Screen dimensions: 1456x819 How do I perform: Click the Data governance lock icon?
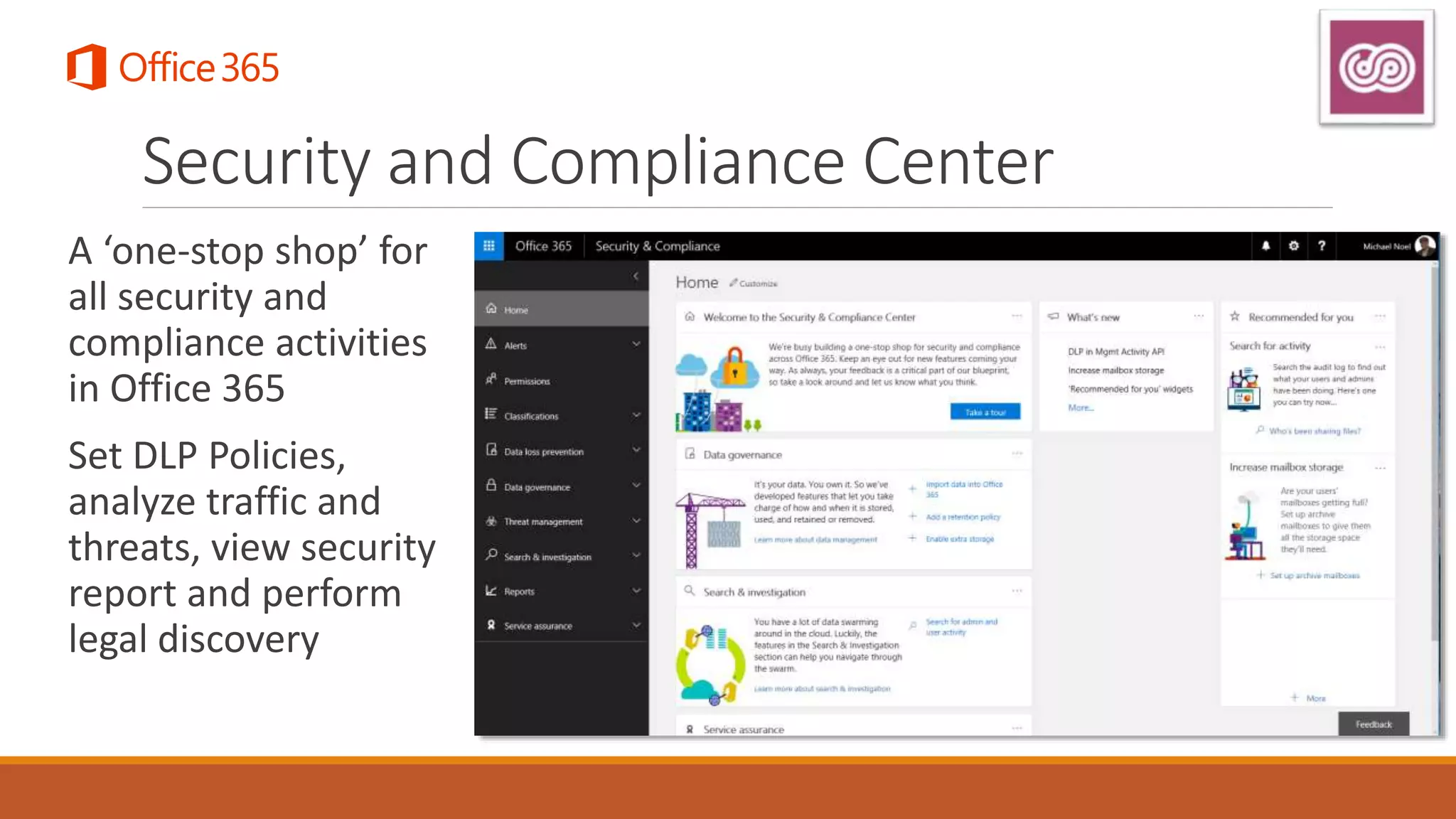[x=491, y=485]
